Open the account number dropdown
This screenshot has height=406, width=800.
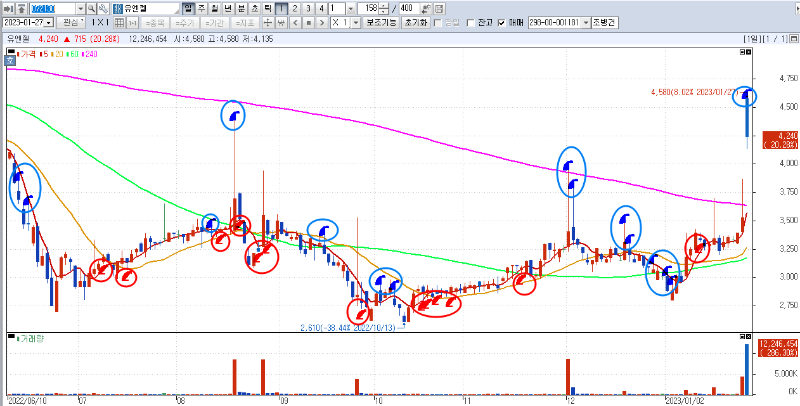point(586,23)
